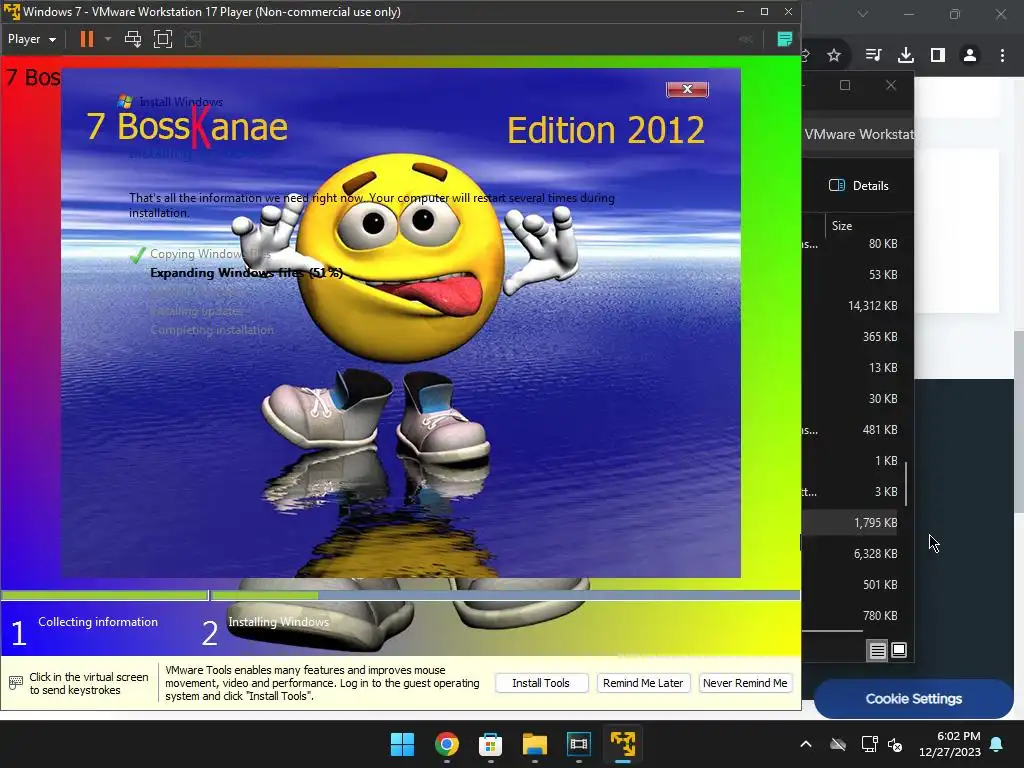Click the double-arrow collapse icon in VMware toolbar
This screenshot has width=1024, height=768.
click(746, 39)
